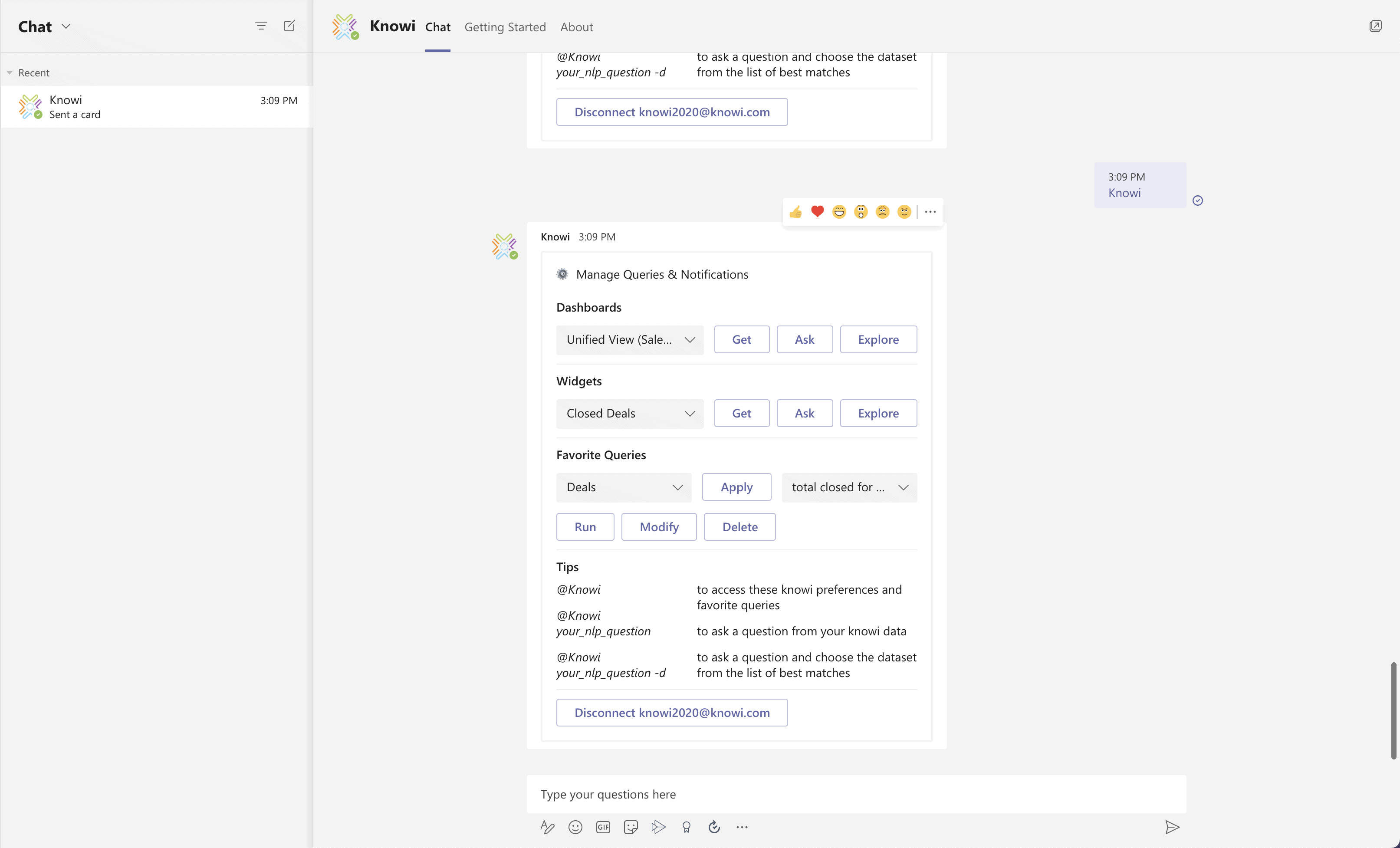Click the chat vertical scrollbar thumb
Screen dimensions: 1400x848
pos(1394,710)
